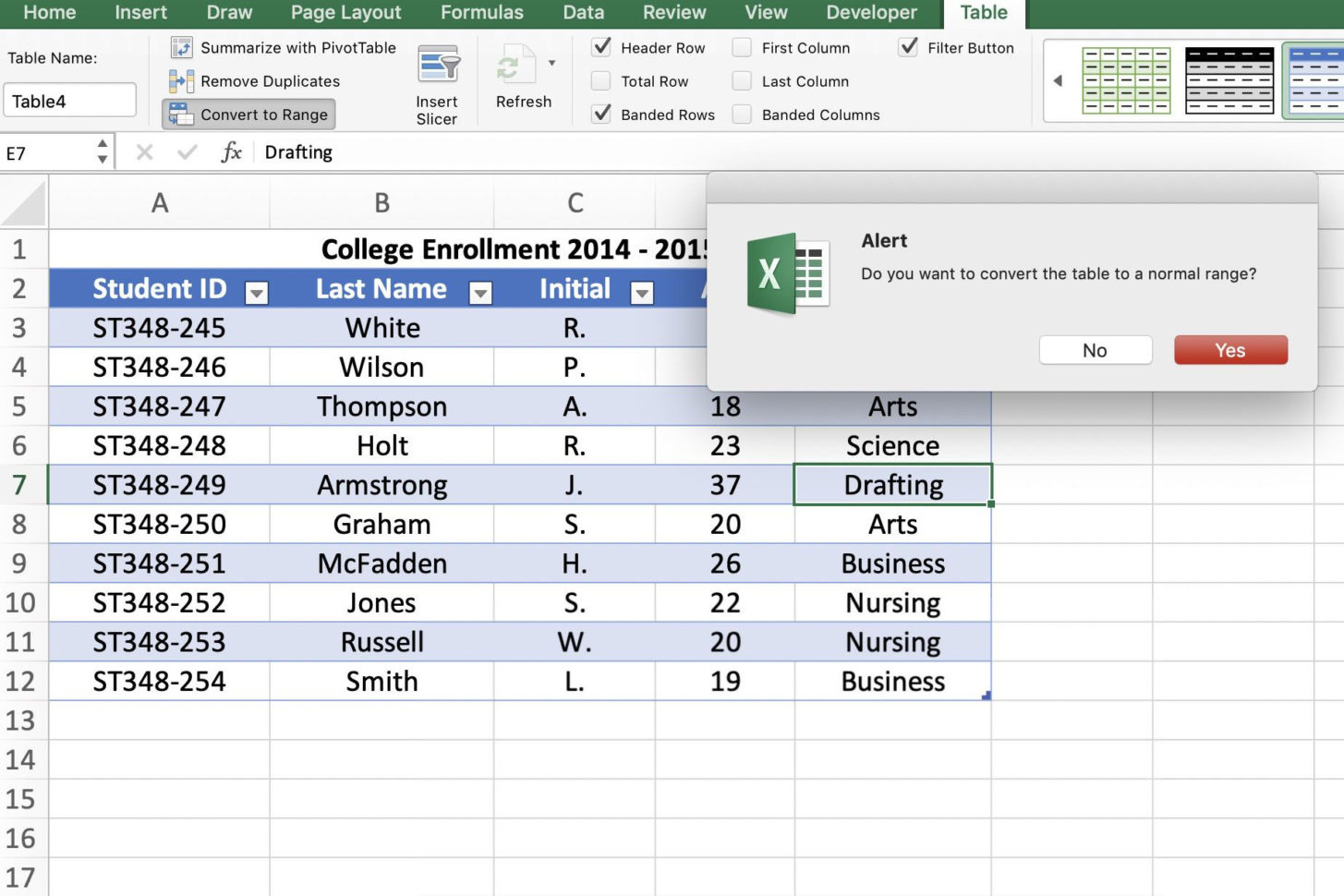Screen dimensions: 1344x896
Task: Click the Table Name input field
Action: pos(70,101)
